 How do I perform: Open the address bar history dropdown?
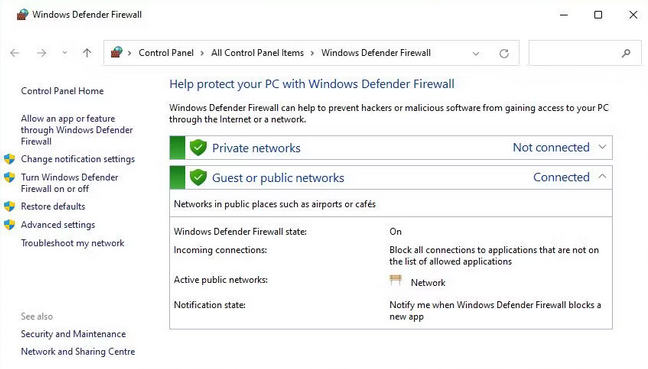coord(476,53)
